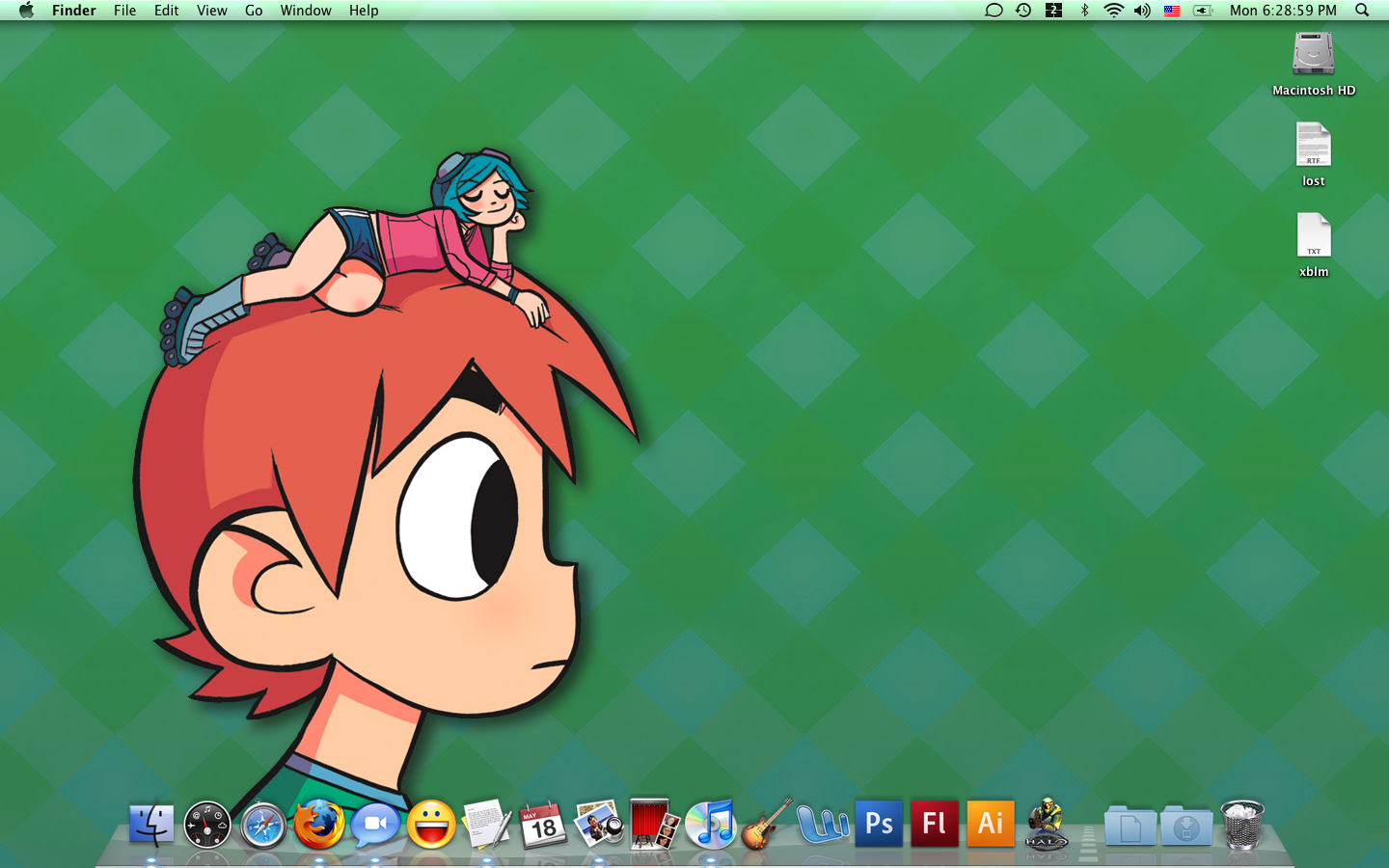Screen dimensions: 1389x868
Task: Open iChat from the Dock
Action: (375, 826)
